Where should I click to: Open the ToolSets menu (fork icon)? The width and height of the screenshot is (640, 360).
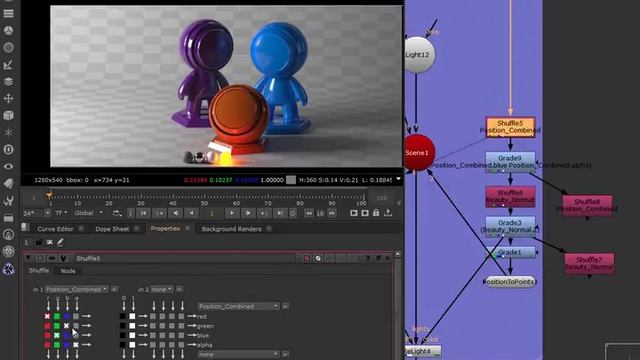click(8, 200)
